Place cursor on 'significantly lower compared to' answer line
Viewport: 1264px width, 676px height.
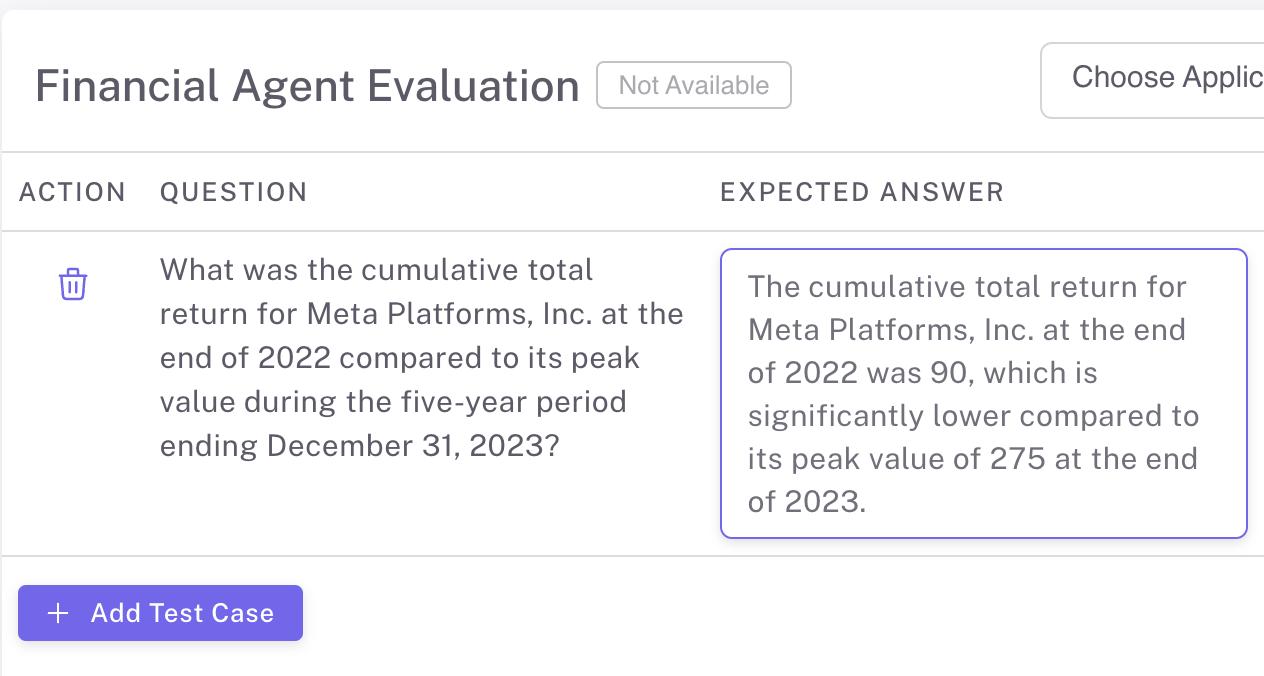click(973, 416)
